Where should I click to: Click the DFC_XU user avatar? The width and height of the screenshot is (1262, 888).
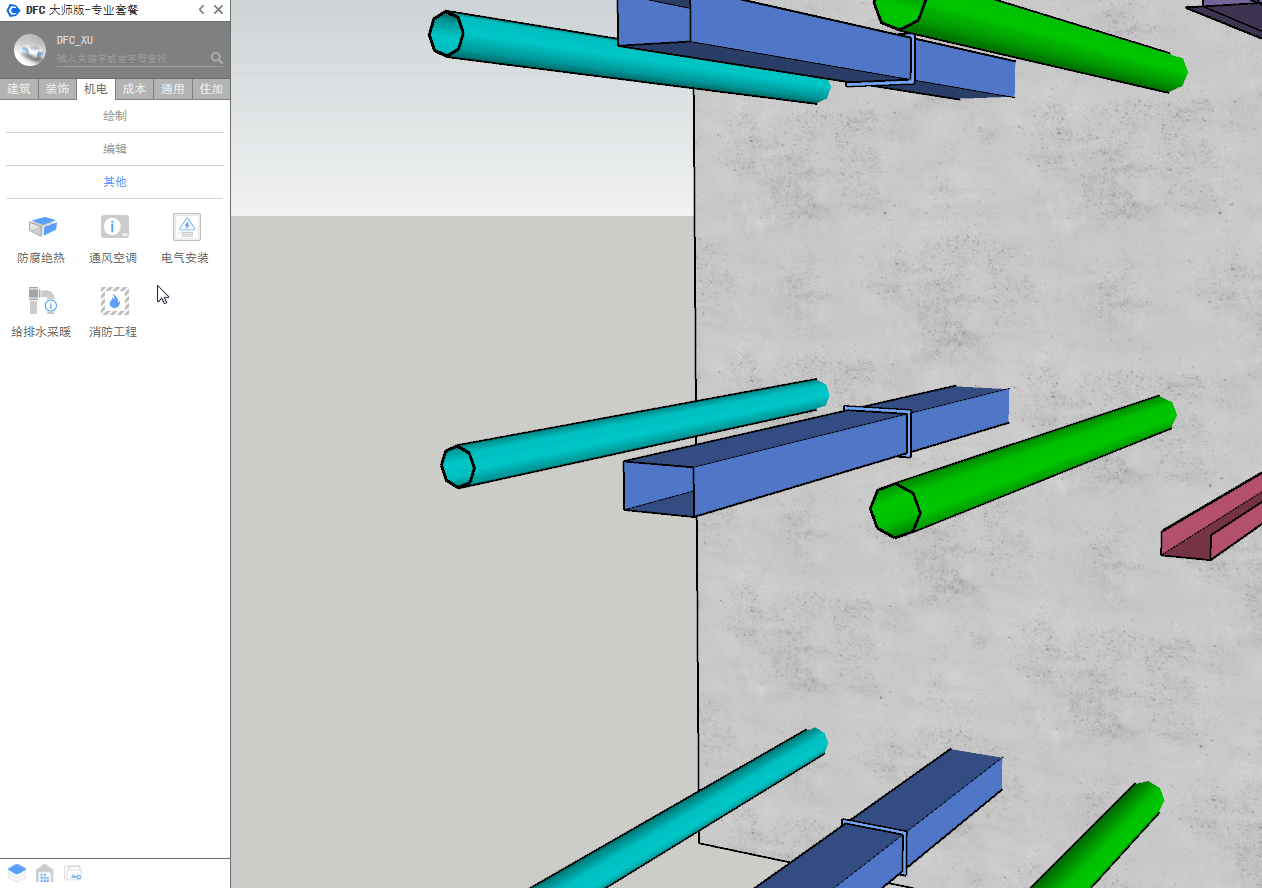[x=29, y=50]
